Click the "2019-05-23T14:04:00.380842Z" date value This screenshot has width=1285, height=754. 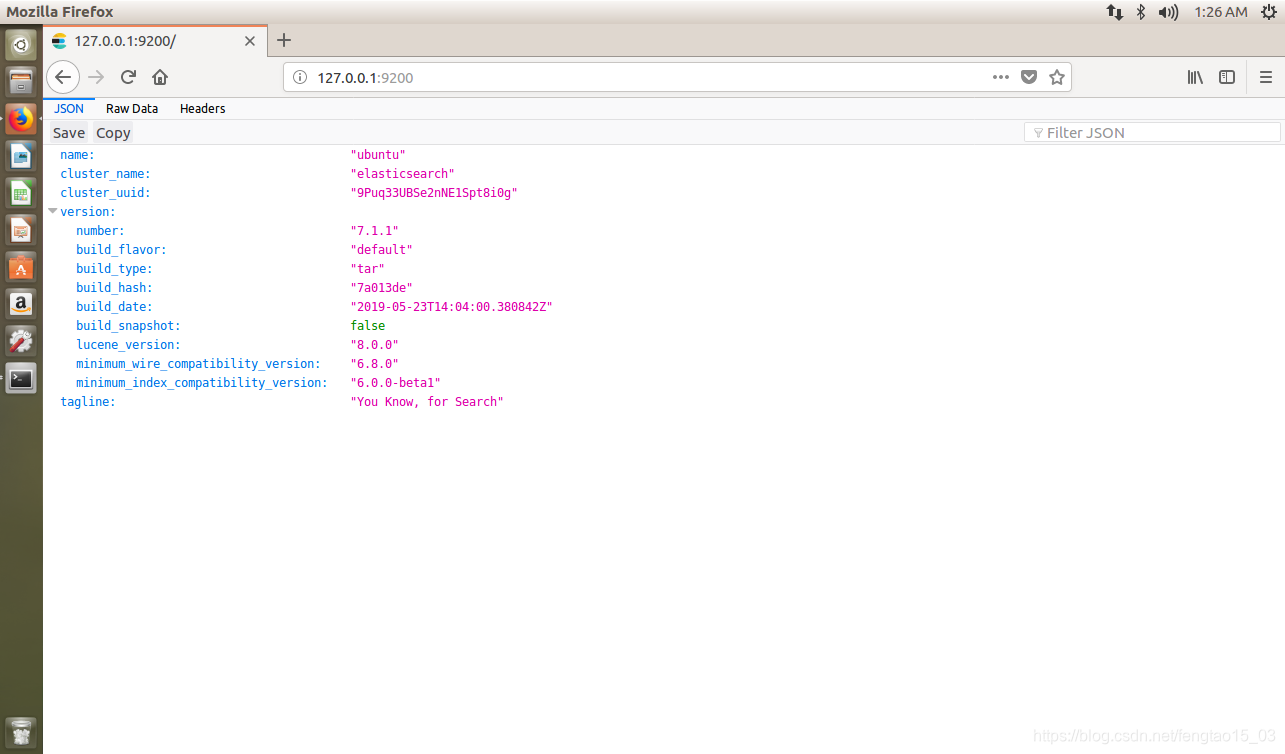coord(451,307)
